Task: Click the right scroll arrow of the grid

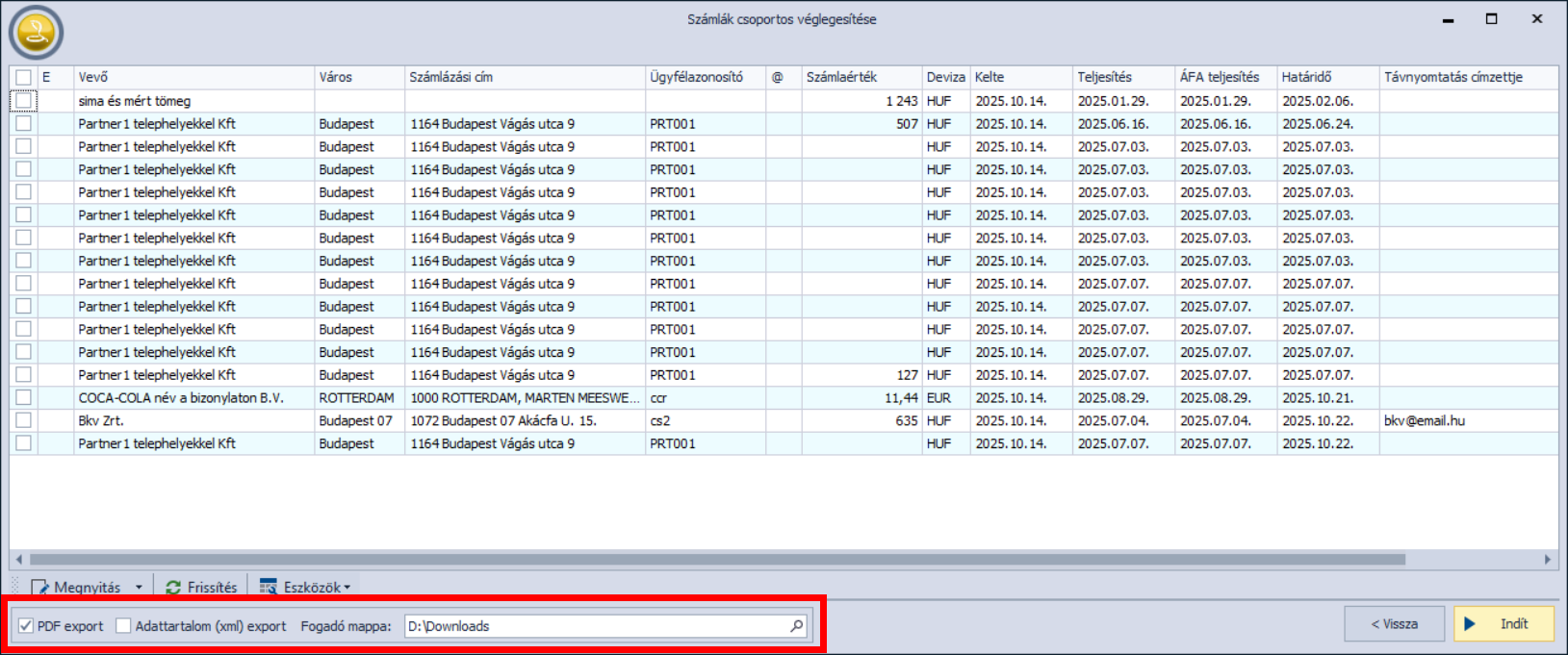Action: tap(1548, 559)
